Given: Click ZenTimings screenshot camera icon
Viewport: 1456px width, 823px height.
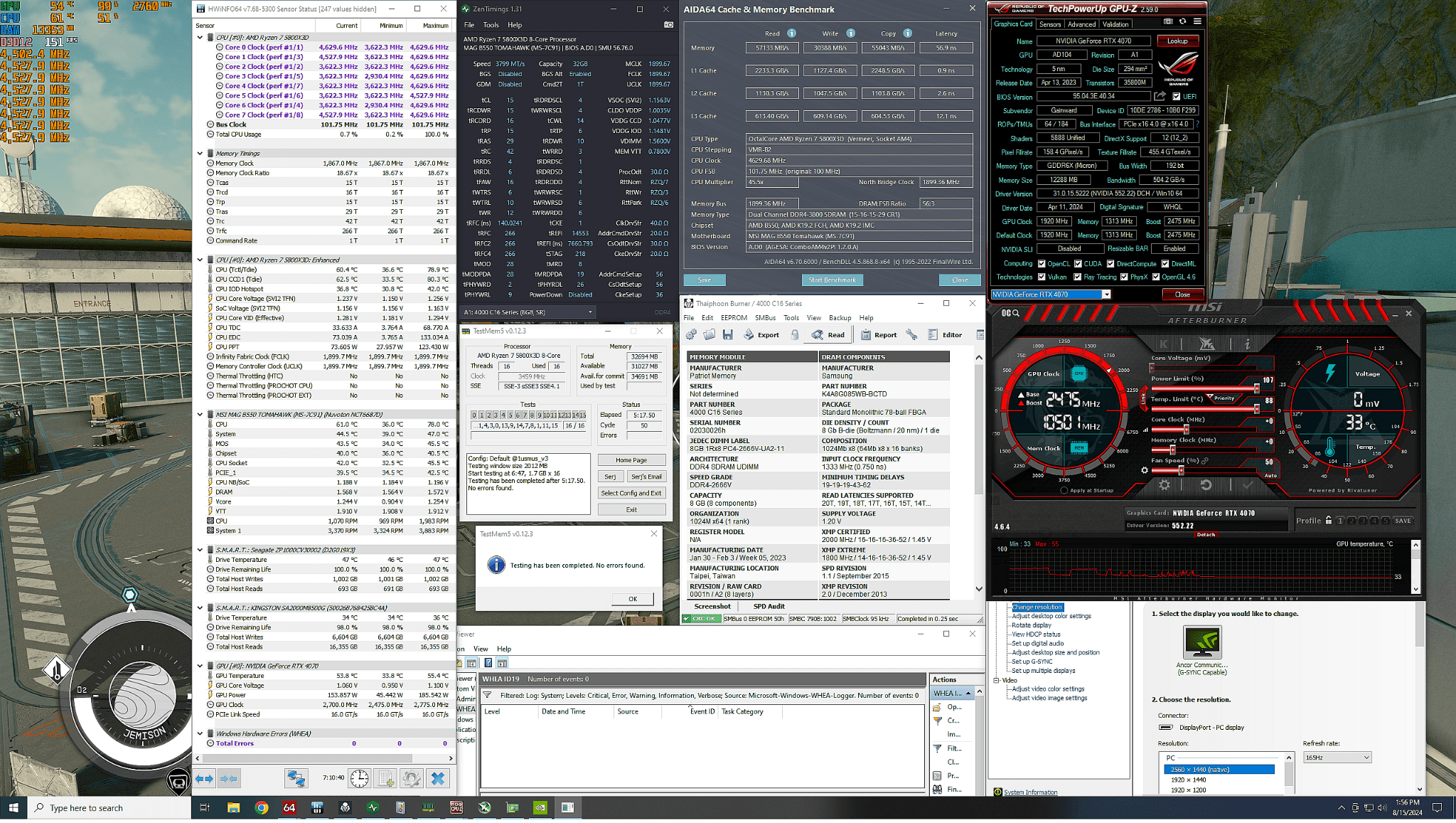Looking at the screenshot, I should click(x=668, y=25).
